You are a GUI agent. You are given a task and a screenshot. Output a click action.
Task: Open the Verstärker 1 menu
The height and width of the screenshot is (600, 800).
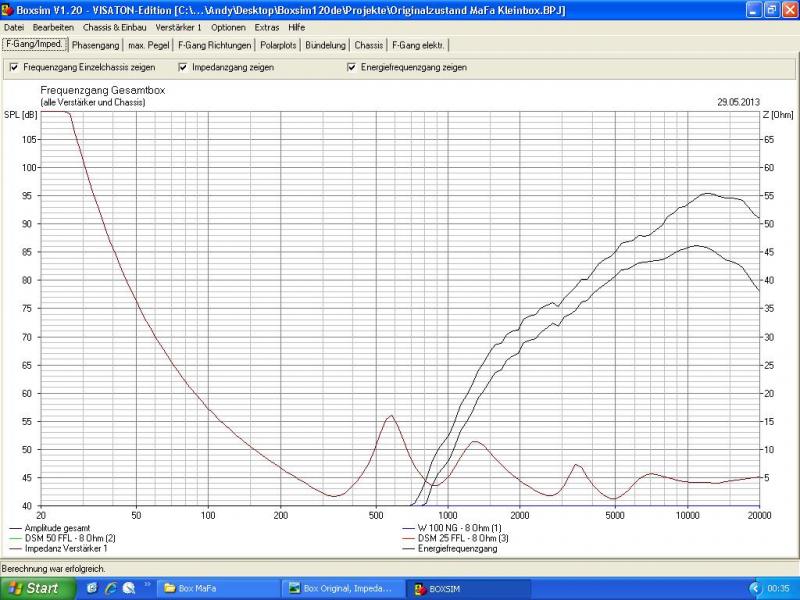click(x=179, y=28)
